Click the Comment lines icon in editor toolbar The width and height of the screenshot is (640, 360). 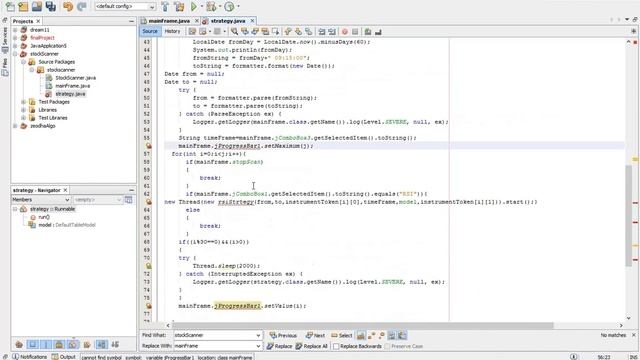pos(368,31)
